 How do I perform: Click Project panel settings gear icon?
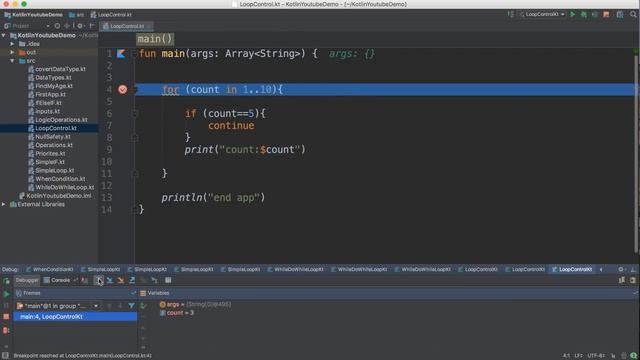pyautogui.click(x=80, y=26)
